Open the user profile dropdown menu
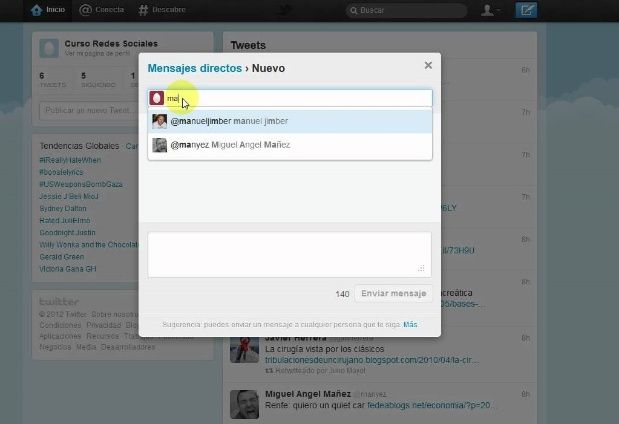 click(489, 10)
